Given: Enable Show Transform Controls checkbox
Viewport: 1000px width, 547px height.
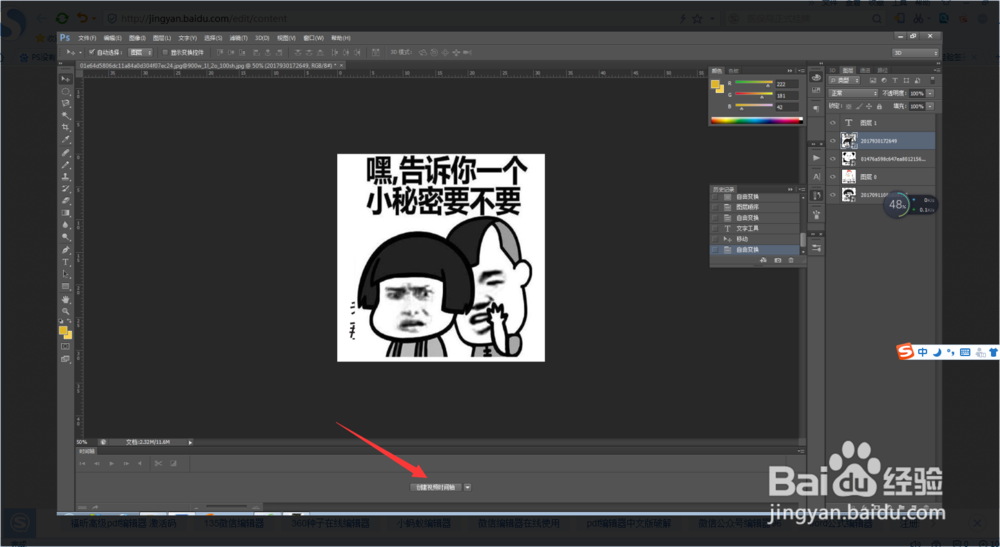Looking at the screenshot, I should point(165,52).
